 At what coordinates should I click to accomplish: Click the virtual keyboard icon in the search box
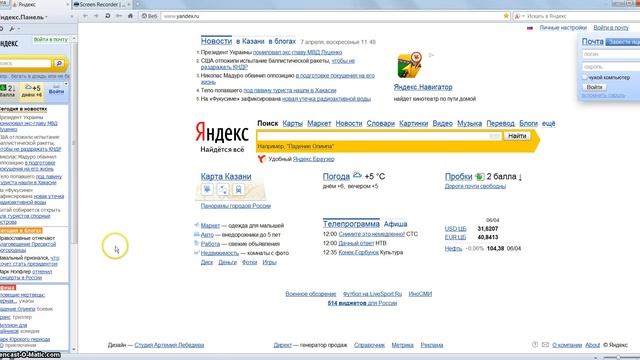tap(494, 136)
